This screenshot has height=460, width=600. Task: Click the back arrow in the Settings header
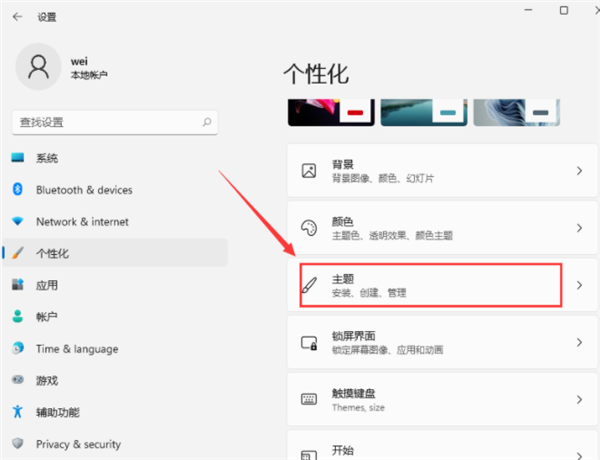coord(17,17)
